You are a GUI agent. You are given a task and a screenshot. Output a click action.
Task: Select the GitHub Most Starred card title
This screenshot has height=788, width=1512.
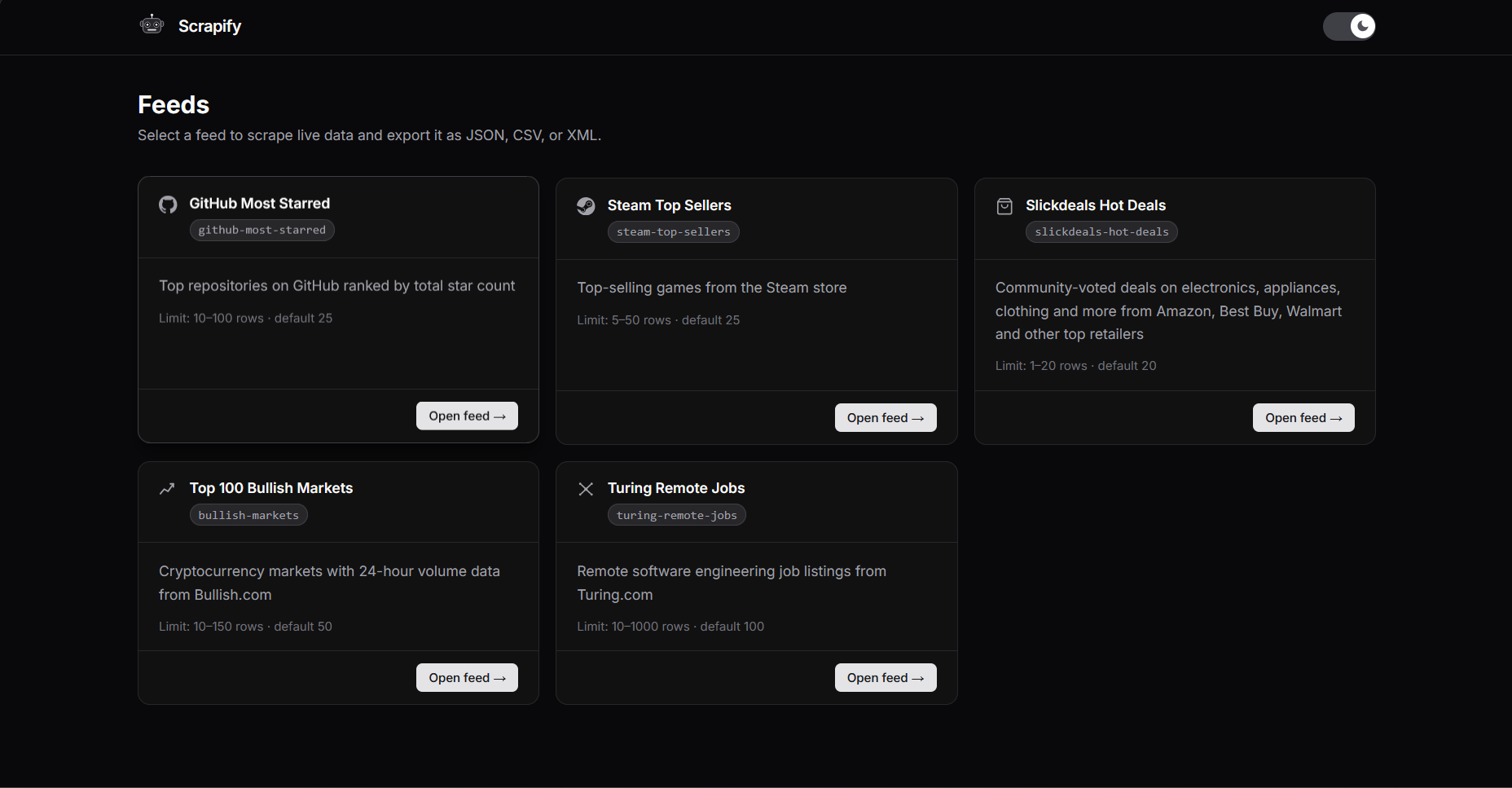[x=260, y=204]
